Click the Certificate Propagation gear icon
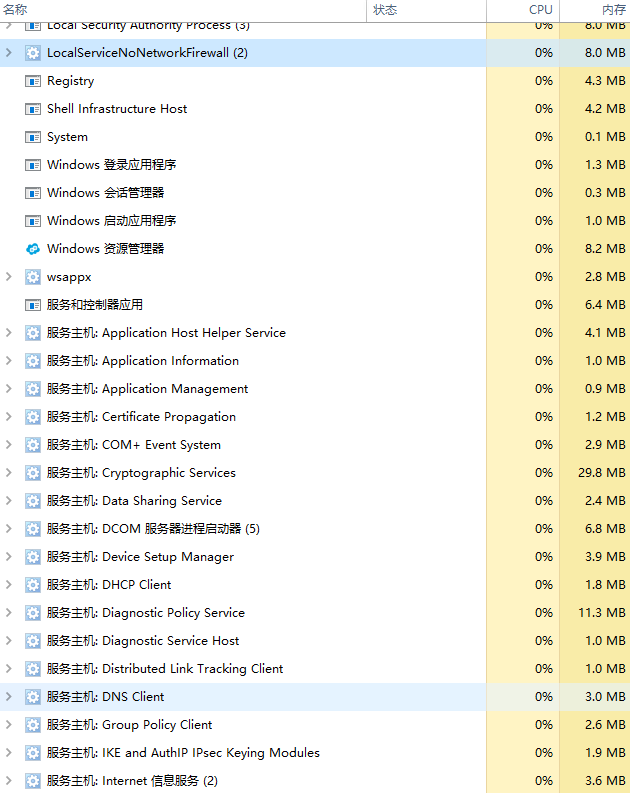630x793 pixels. pyautogui.click(x=33, y=417)
